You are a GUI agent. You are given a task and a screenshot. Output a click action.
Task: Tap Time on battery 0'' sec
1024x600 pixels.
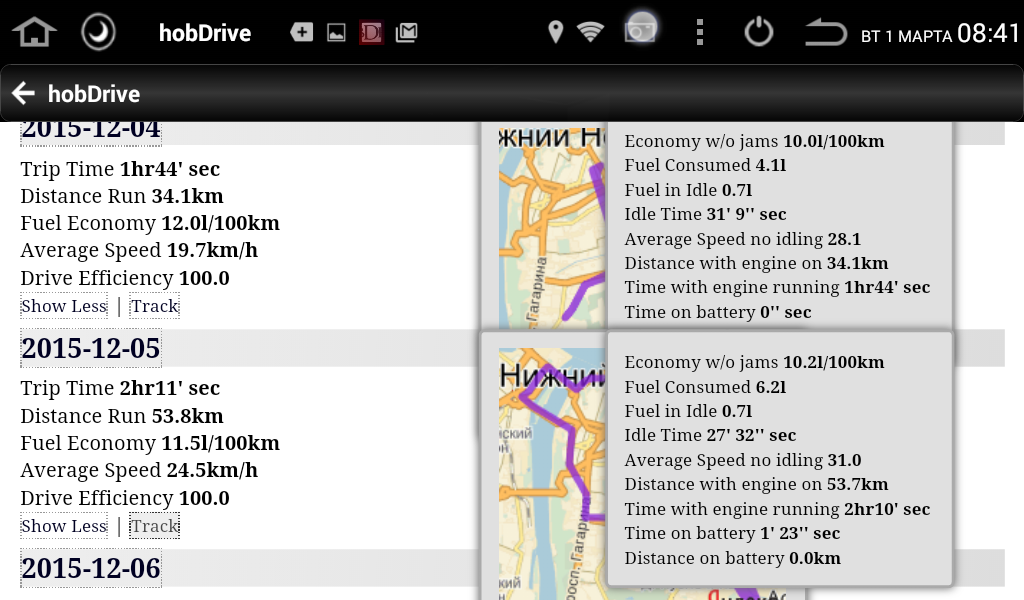(x=718, y=312)
